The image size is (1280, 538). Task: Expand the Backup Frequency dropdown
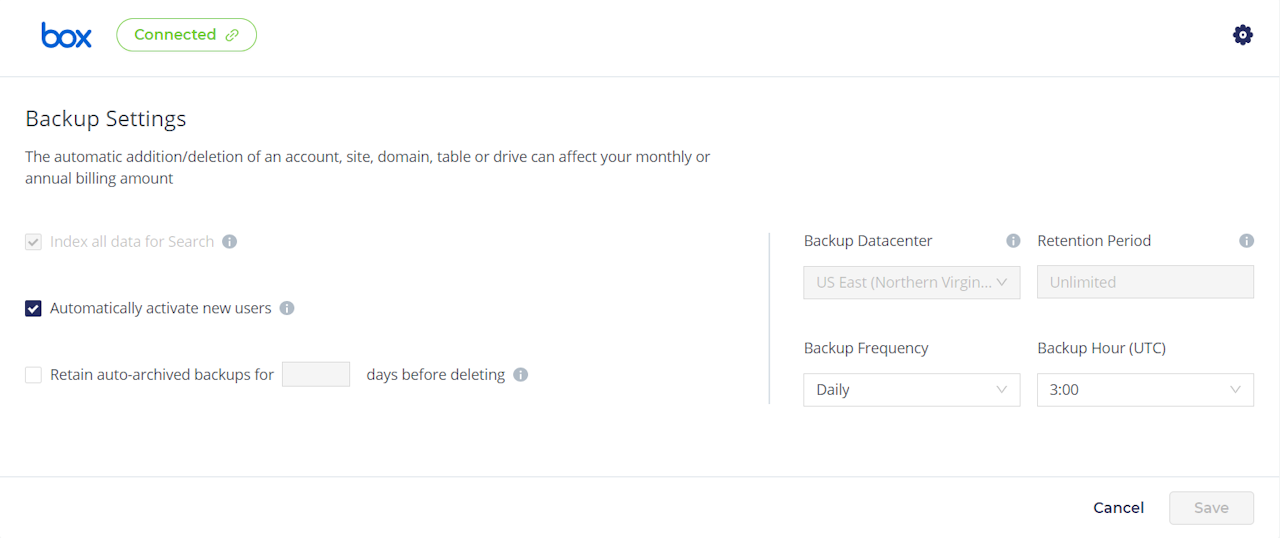911,390
